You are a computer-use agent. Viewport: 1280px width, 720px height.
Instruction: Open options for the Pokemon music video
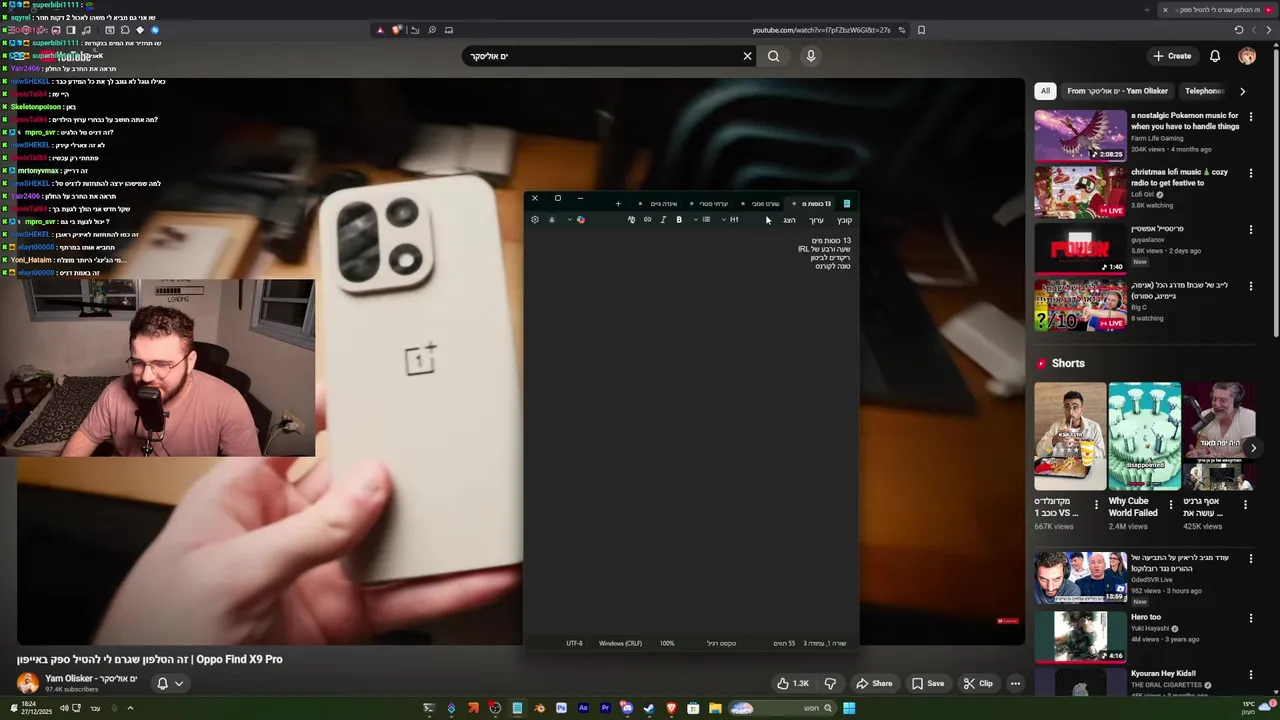tap(1250, 115)
